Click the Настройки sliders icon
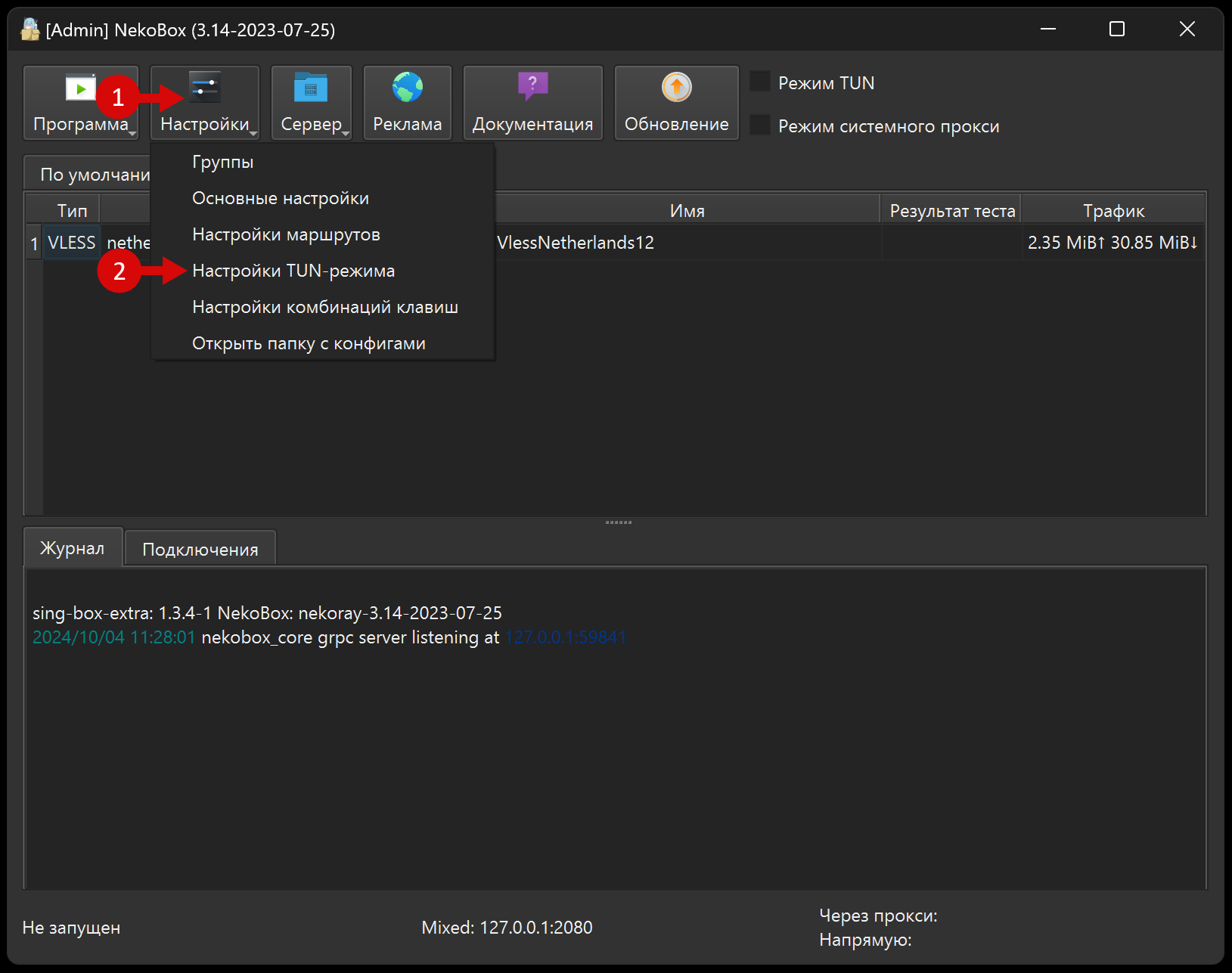 click(x=204, y=88)
